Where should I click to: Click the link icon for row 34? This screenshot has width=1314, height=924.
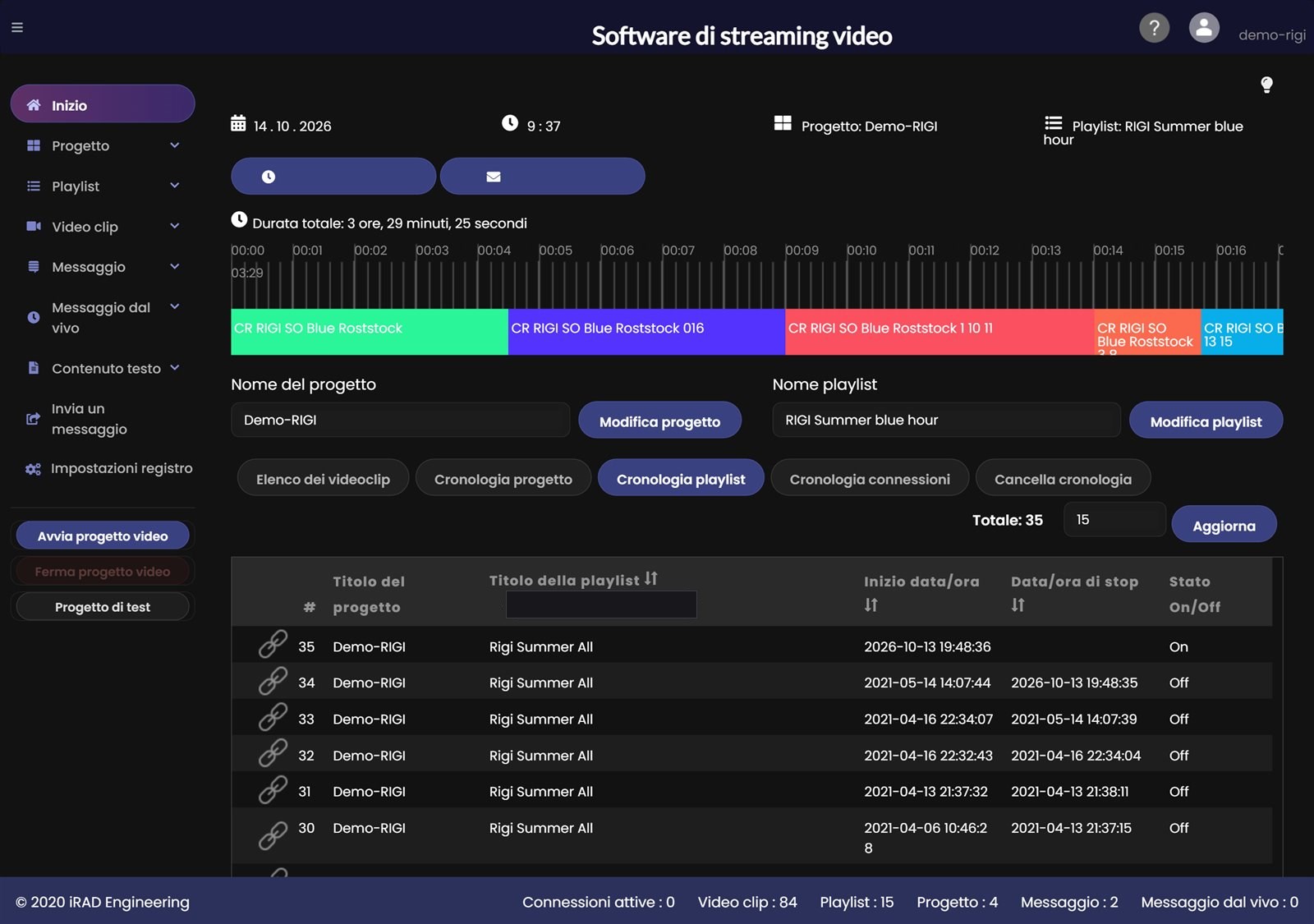273,681
